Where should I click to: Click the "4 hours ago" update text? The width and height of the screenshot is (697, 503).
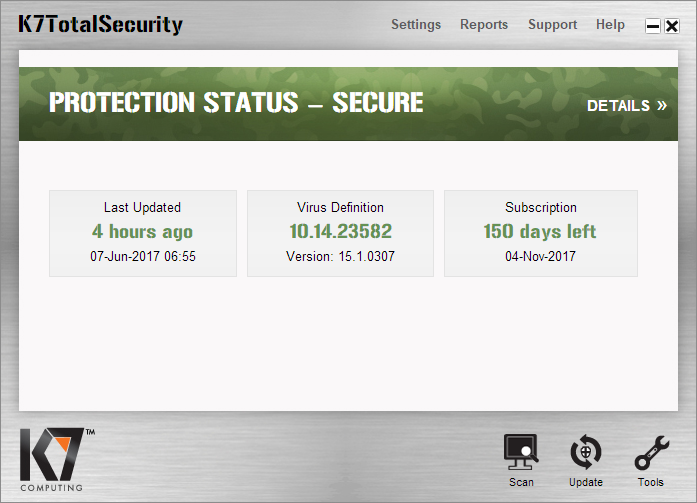coord(142,232)
